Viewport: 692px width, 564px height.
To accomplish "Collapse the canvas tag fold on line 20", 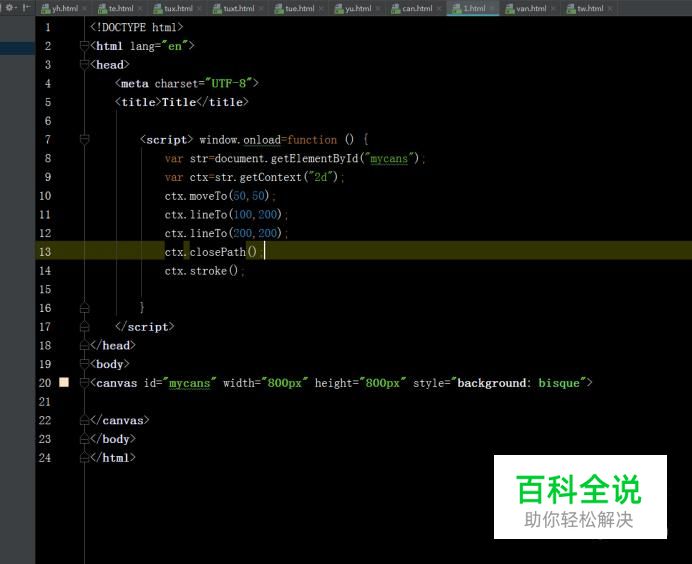I will (x=84, y=383).
